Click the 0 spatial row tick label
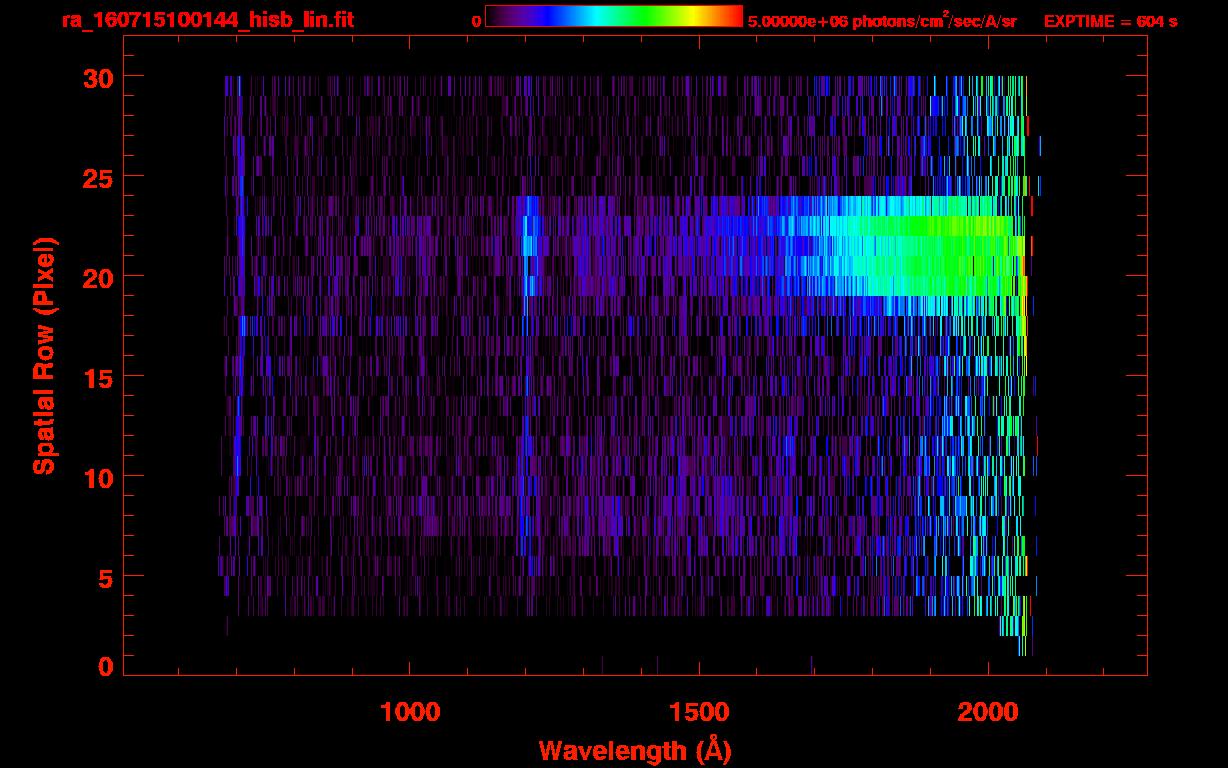 click(104, 667)
